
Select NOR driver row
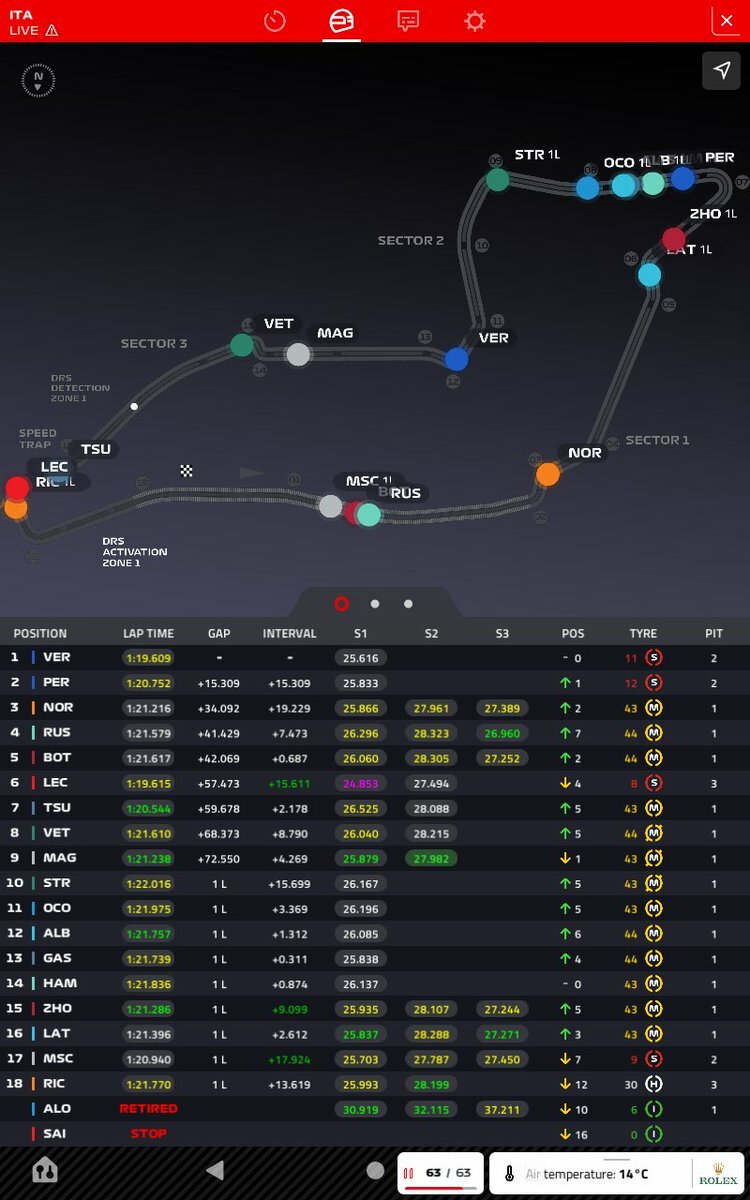(x=375, y=707)
